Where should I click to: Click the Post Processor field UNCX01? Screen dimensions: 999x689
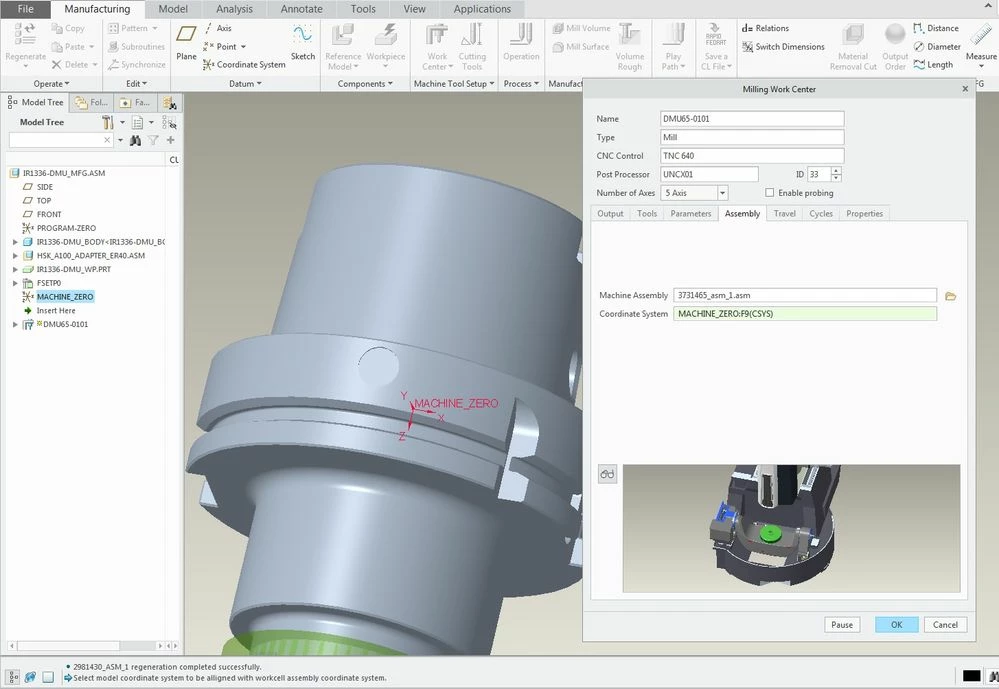709,174
